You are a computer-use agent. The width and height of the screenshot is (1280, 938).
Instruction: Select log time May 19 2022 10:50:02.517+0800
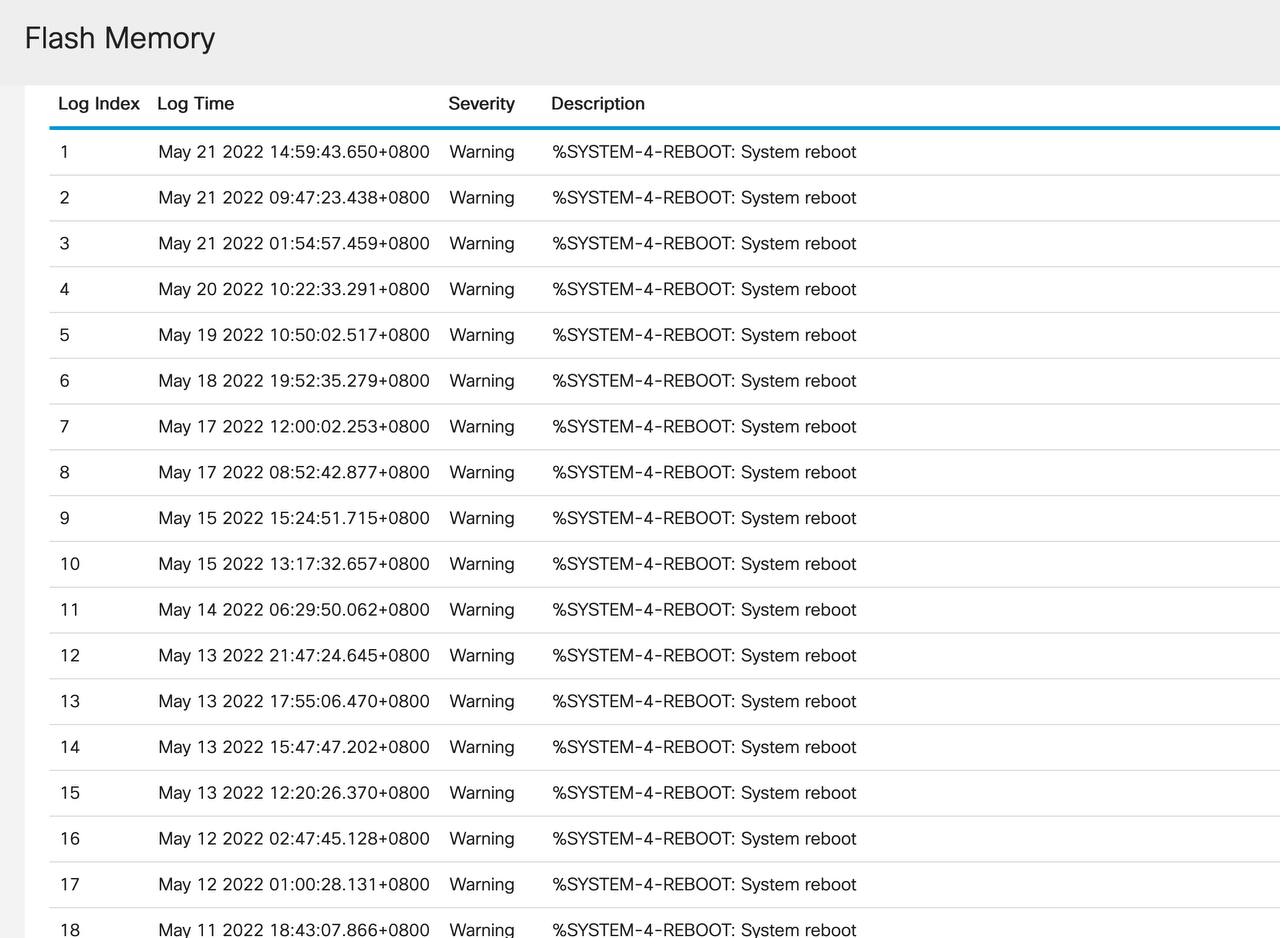[294, 335]
